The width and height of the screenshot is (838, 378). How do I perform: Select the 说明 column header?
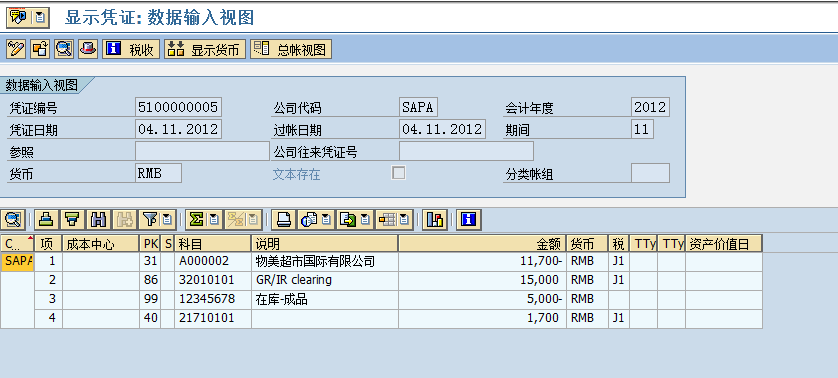point(324,244)
